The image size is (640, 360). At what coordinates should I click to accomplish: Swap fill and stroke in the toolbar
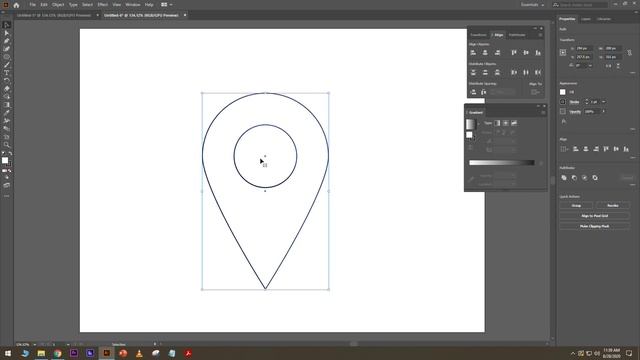click(10, 154)
